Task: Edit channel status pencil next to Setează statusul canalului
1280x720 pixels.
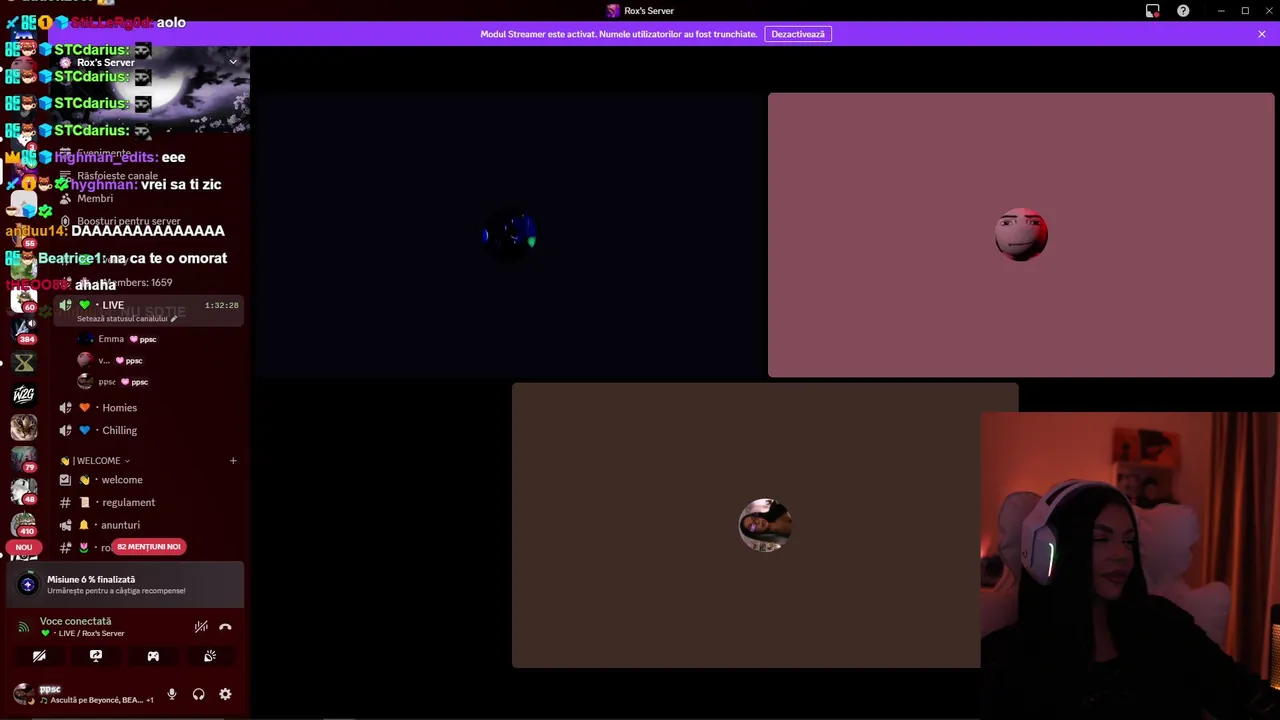Action: (x=174, y=319)
